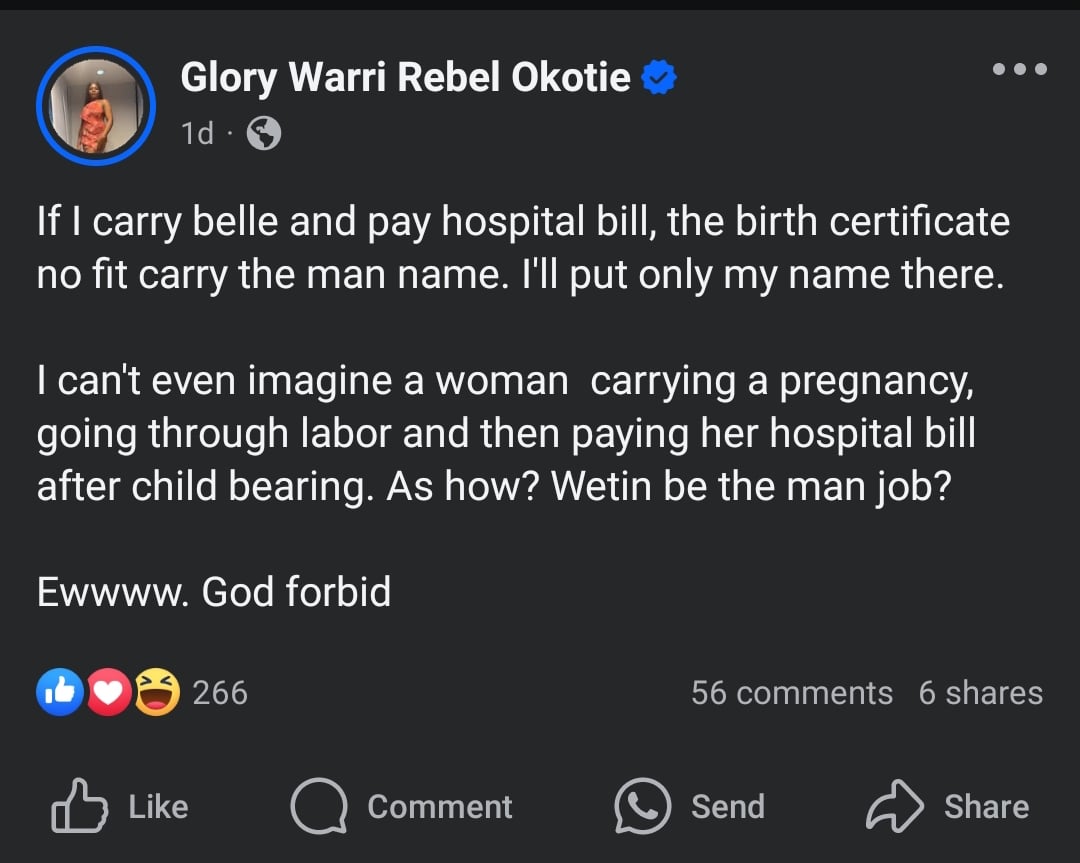Viewport: 1080px width, 863px height.
Task: Click the laughing Haha reaction emoji
Action: click(x=157, y=692)
